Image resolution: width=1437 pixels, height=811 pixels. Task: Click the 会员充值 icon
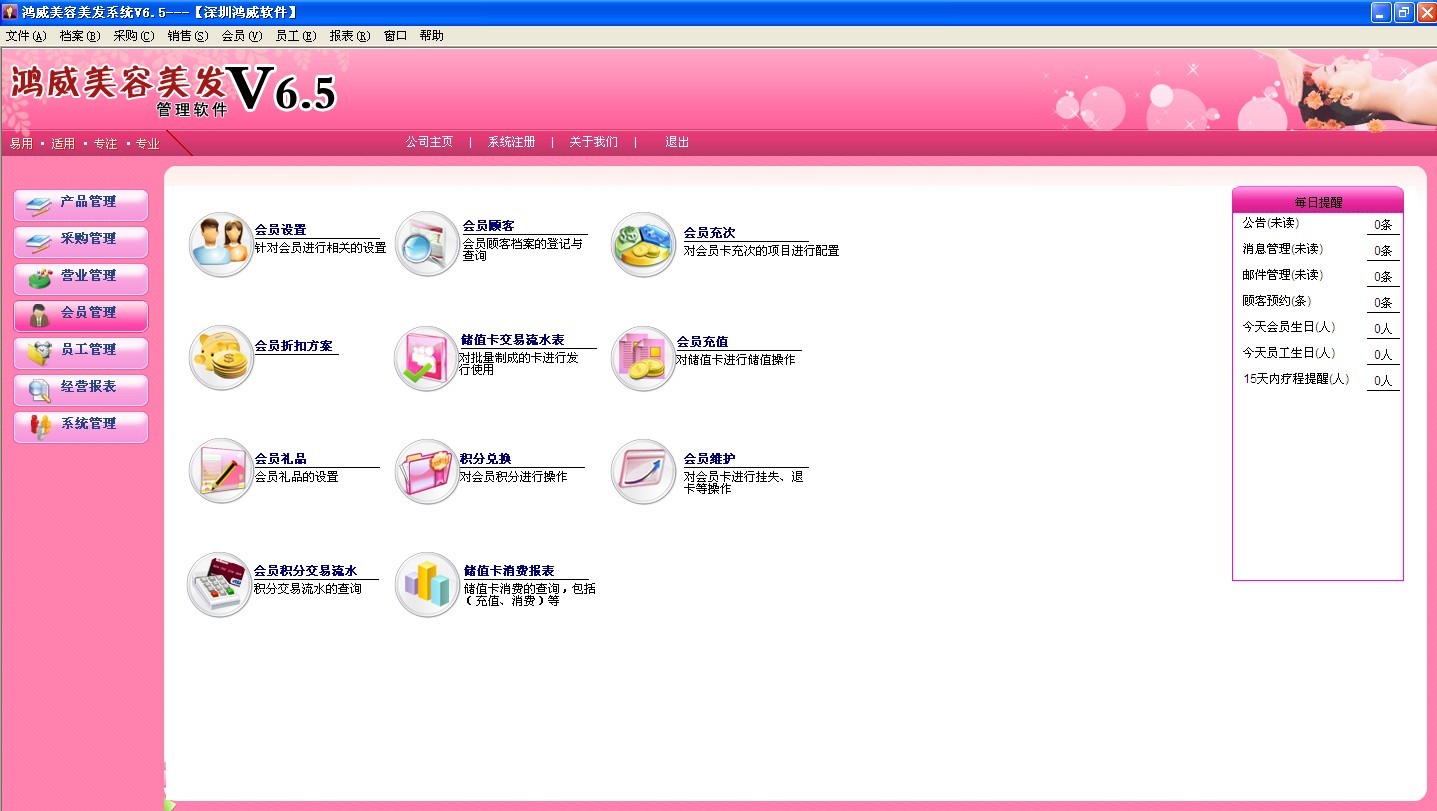click(x=643, y=357)
